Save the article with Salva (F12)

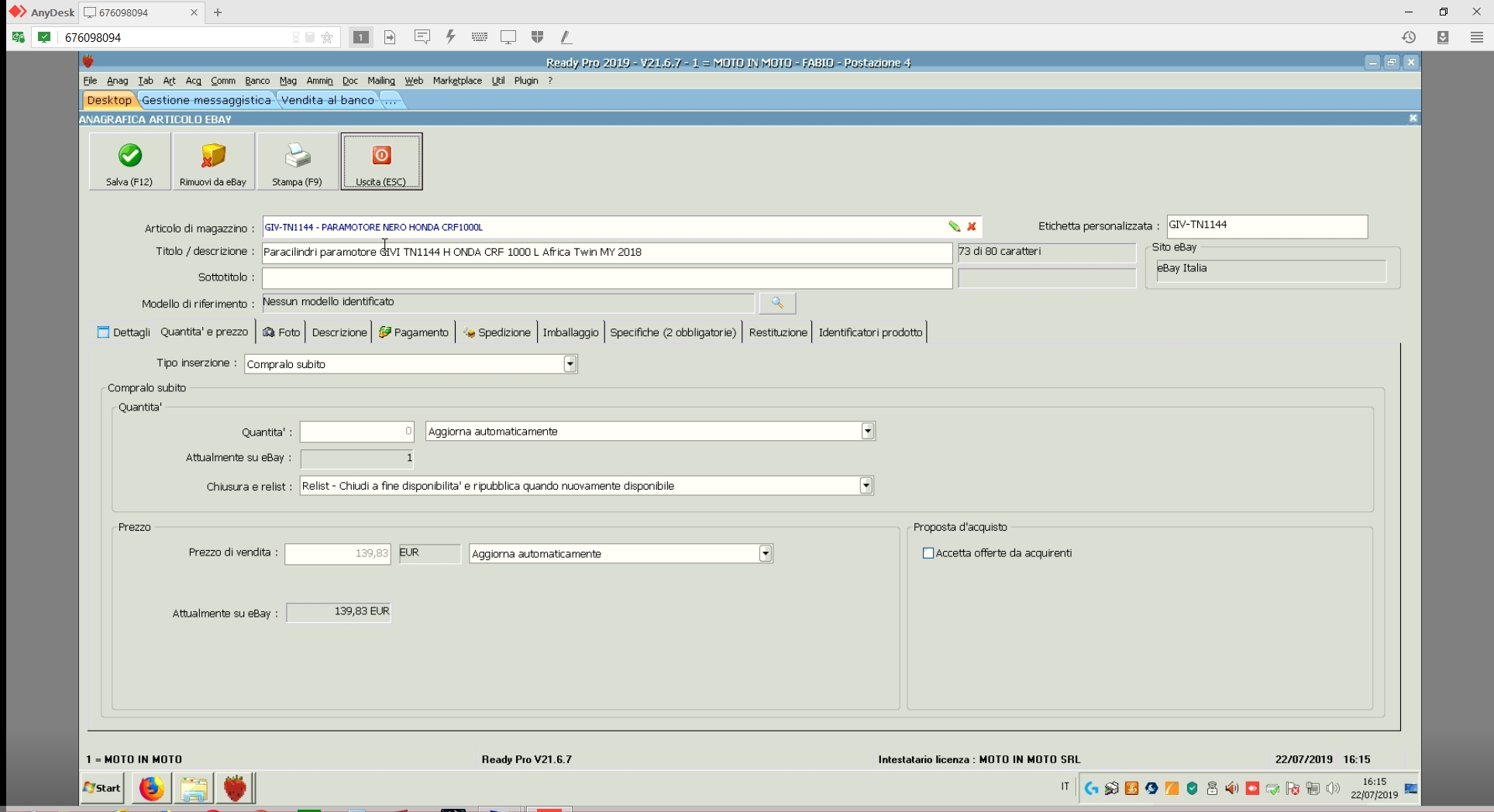[129, 161]
